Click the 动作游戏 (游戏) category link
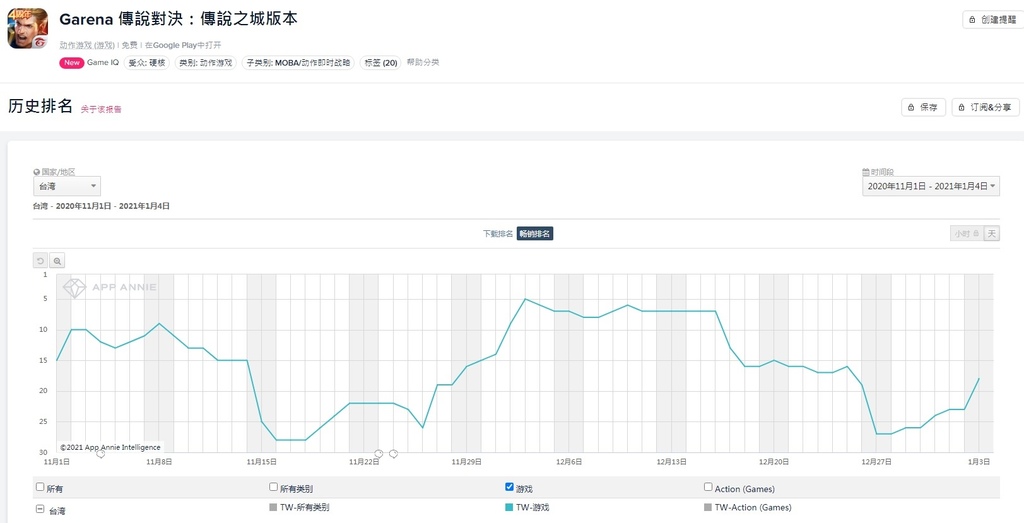Image resolution: width=1024 pixels, height=523 pixels. pyautogui.click(x=88, y=45)
